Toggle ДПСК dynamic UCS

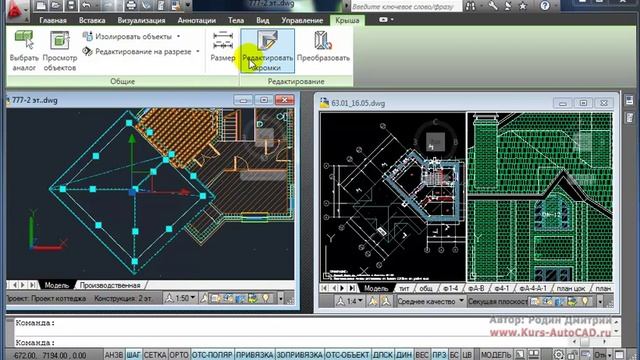[382, 355]
